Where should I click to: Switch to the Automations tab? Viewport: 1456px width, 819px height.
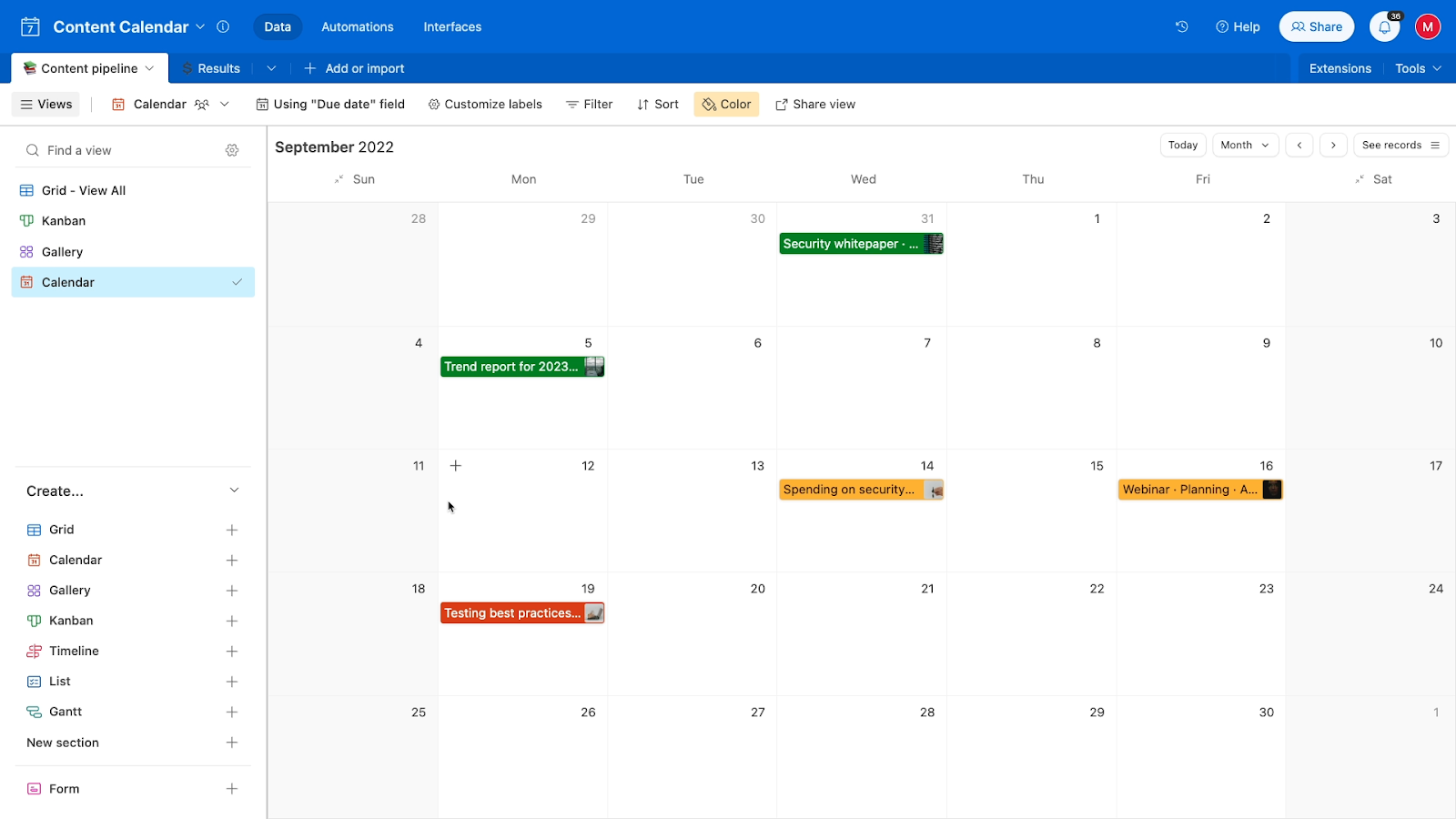click(x=358, y=26)
